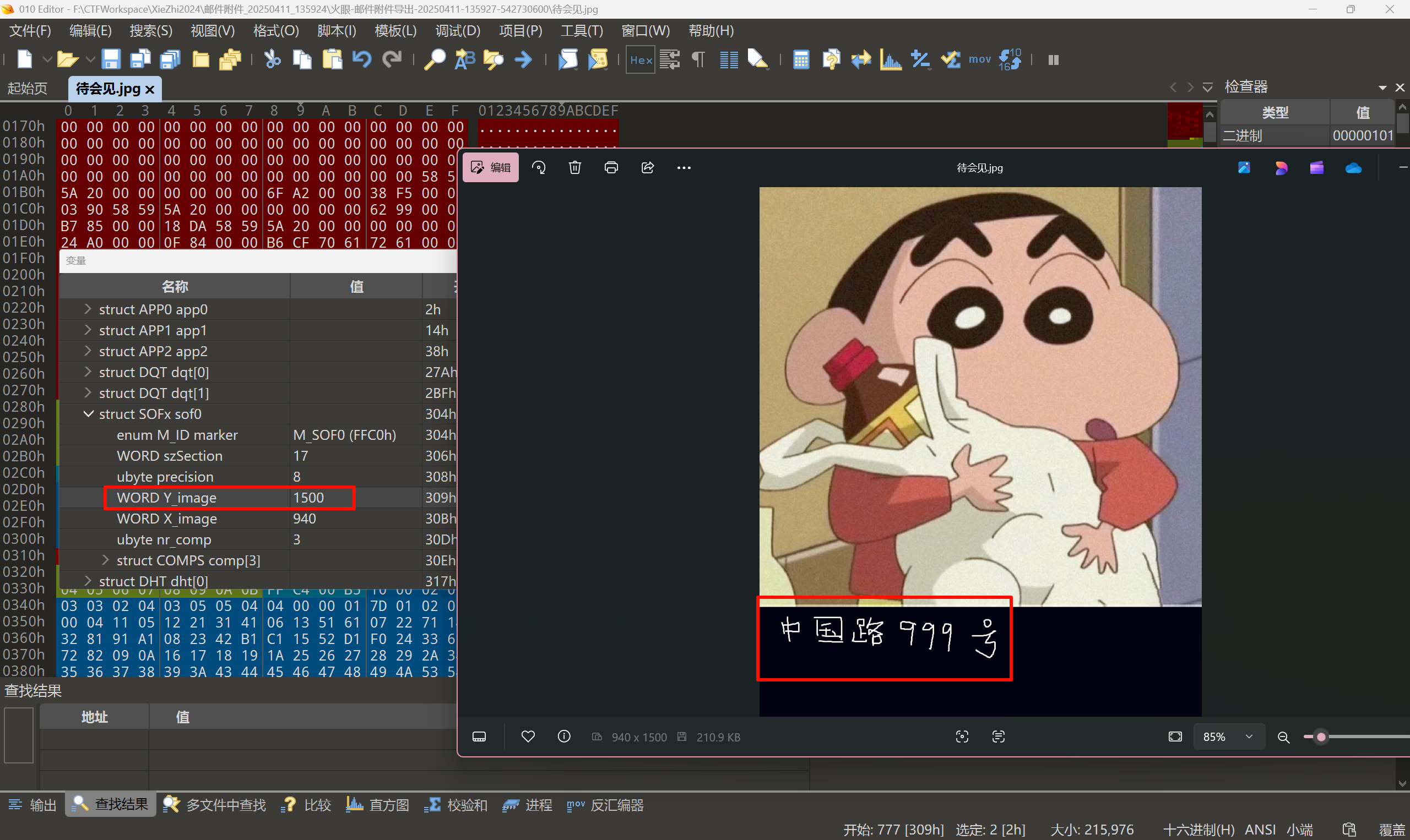1410x840 pixels.
Task: Click the base converter 10/16 icon
Action: pyautogui.click(x=1010, y=59)
